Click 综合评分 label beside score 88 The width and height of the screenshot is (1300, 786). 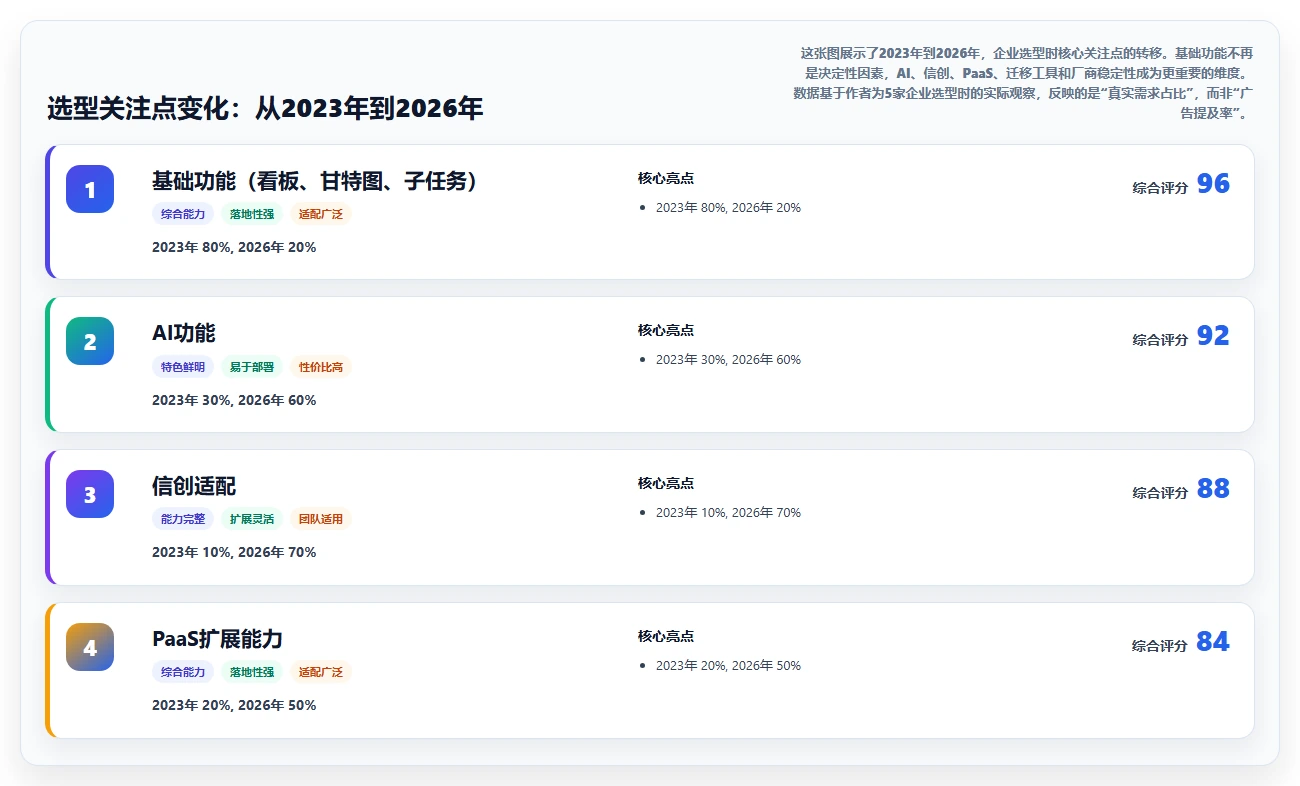[x=1160, y=493]
